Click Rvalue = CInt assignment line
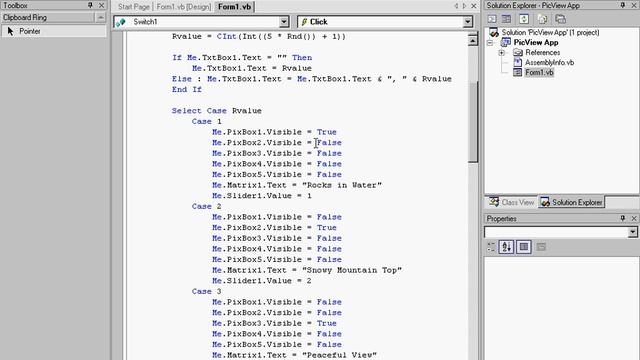This screenshot has width=640, height=360. pyautogui.click(x=259, y=37)
